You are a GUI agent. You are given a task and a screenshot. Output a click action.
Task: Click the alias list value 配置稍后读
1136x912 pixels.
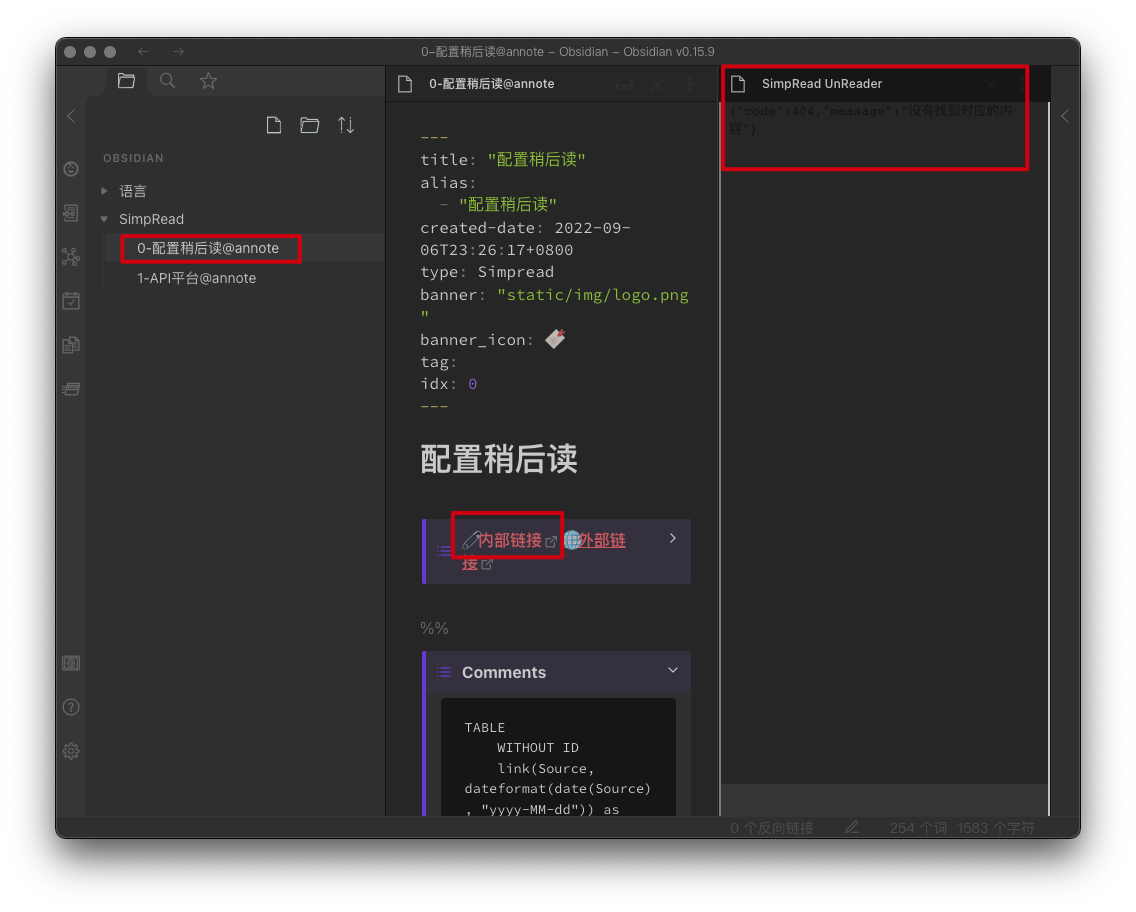tap(508, 205)
